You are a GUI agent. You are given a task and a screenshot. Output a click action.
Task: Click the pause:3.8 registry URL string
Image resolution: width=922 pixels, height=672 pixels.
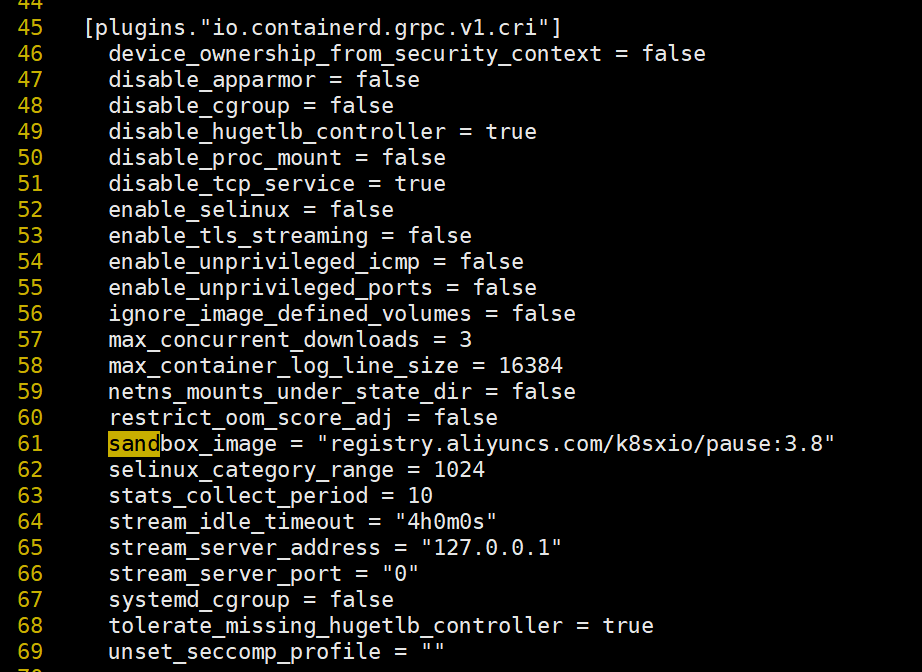[576, 444]
